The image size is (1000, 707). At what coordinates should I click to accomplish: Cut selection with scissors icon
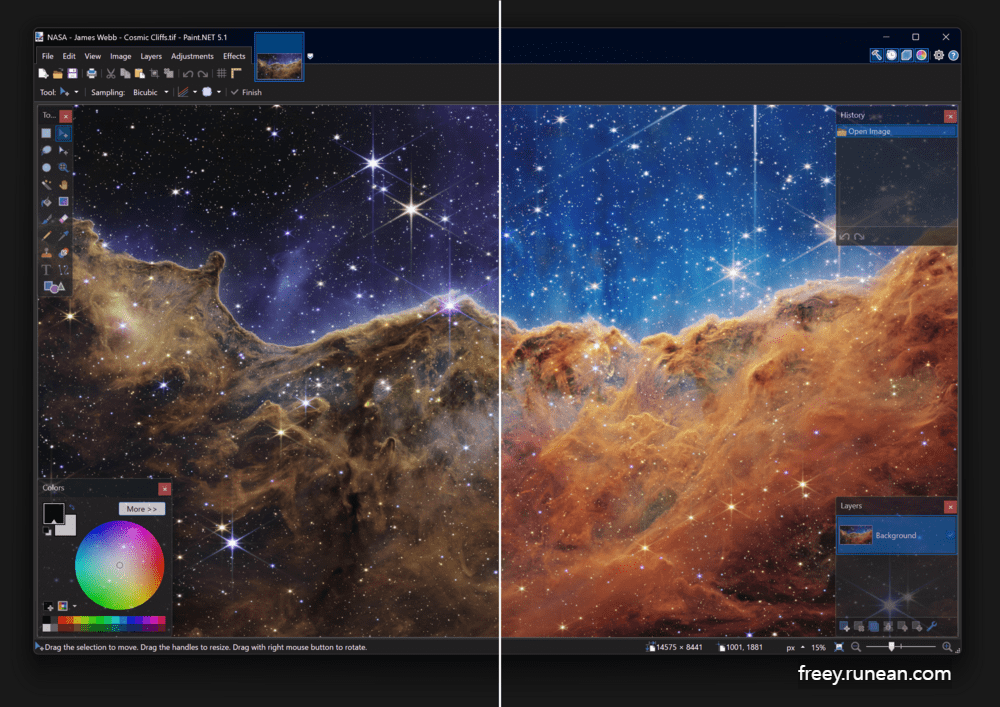(x=110, y=74)
